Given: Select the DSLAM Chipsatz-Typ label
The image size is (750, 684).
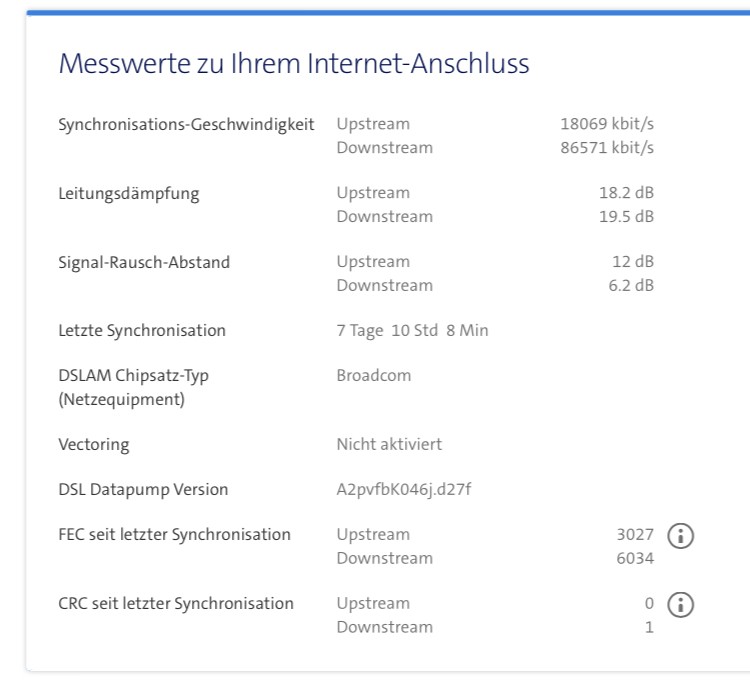Looking at the screenshot, I should pyautogui.click(x=134, y=376).
